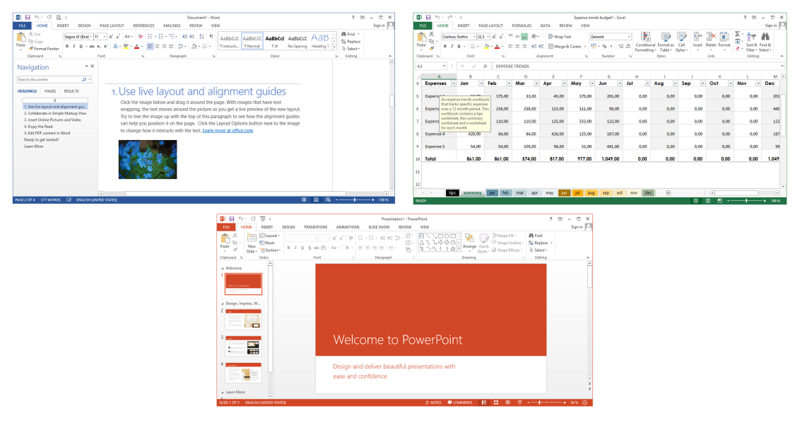Viewport: 800px width, 423px height.
Task: Open the Word FILE tab
Action: click(22, 26)
